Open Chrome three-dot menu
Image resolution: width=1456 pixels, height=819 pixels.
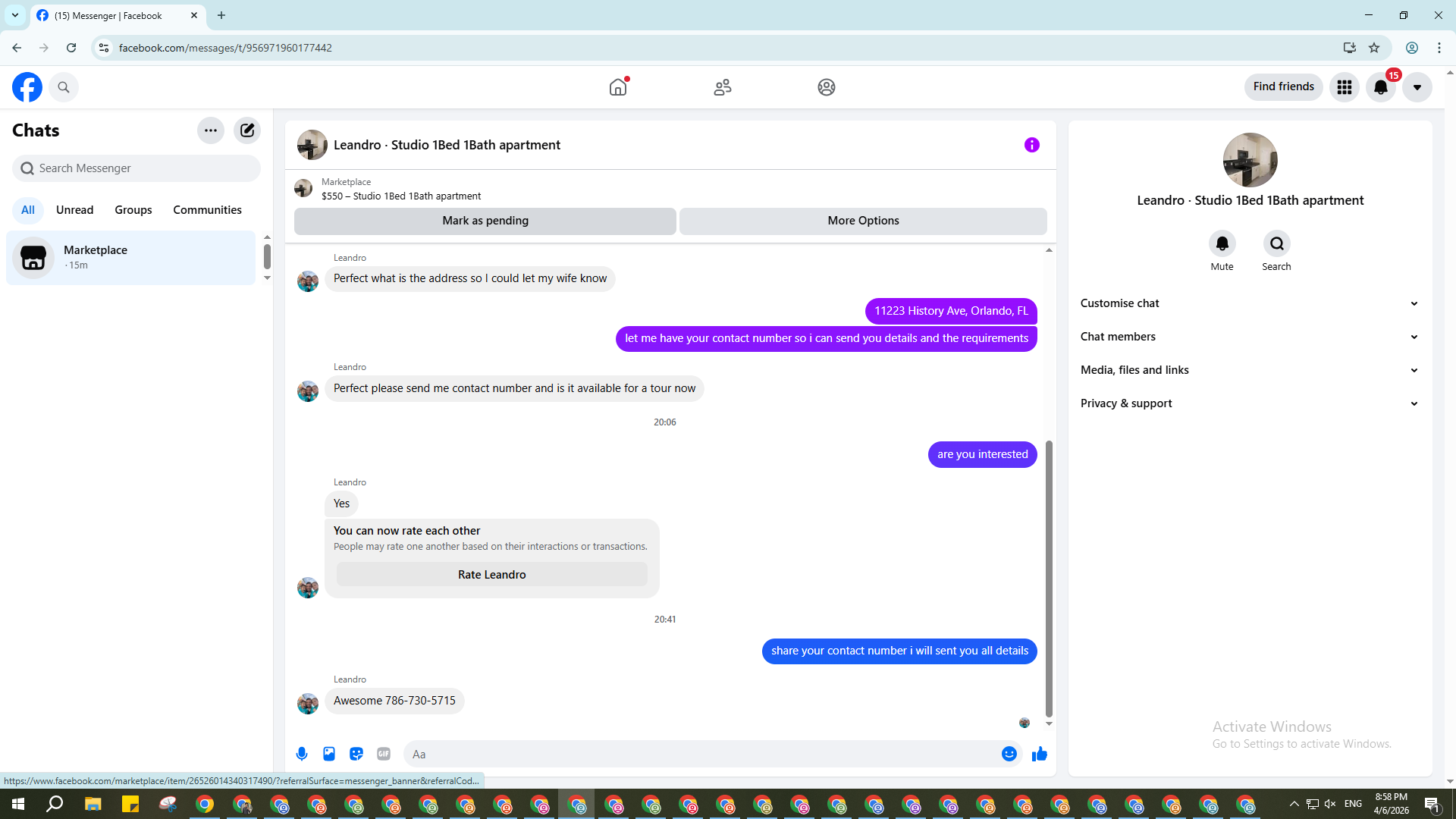(1439, 48)
